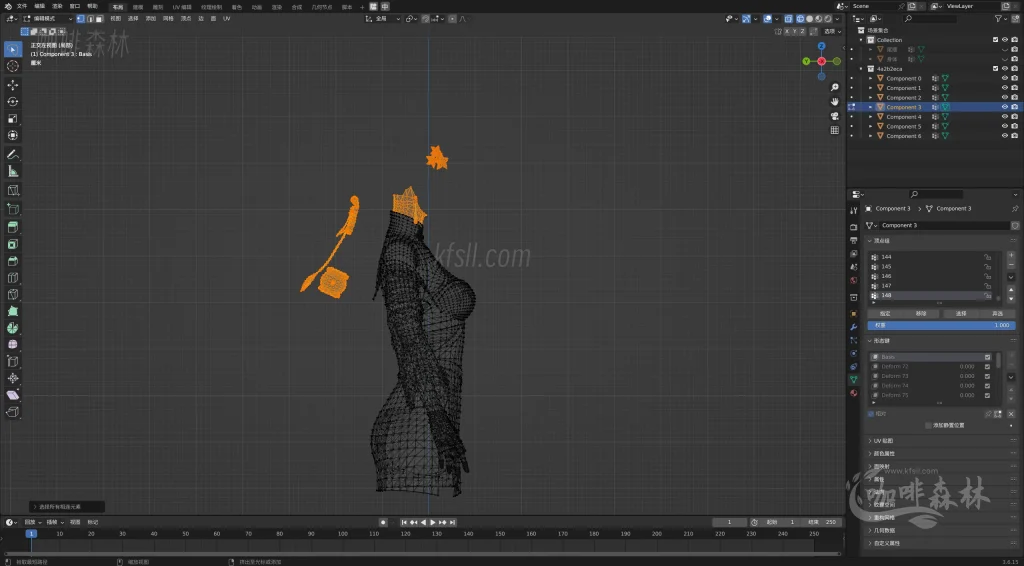Select the Transform tool
Image resolution: width=1024 pixels, height=566 pixels.
[x=12, y=136]
